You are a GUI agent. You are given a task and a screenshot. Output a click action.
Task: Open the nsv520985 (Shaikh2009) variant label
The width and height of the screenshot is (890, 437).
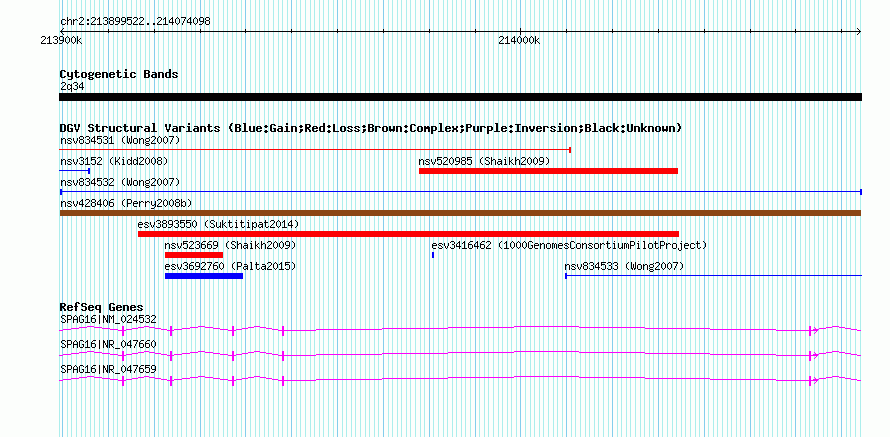(484, 161)
